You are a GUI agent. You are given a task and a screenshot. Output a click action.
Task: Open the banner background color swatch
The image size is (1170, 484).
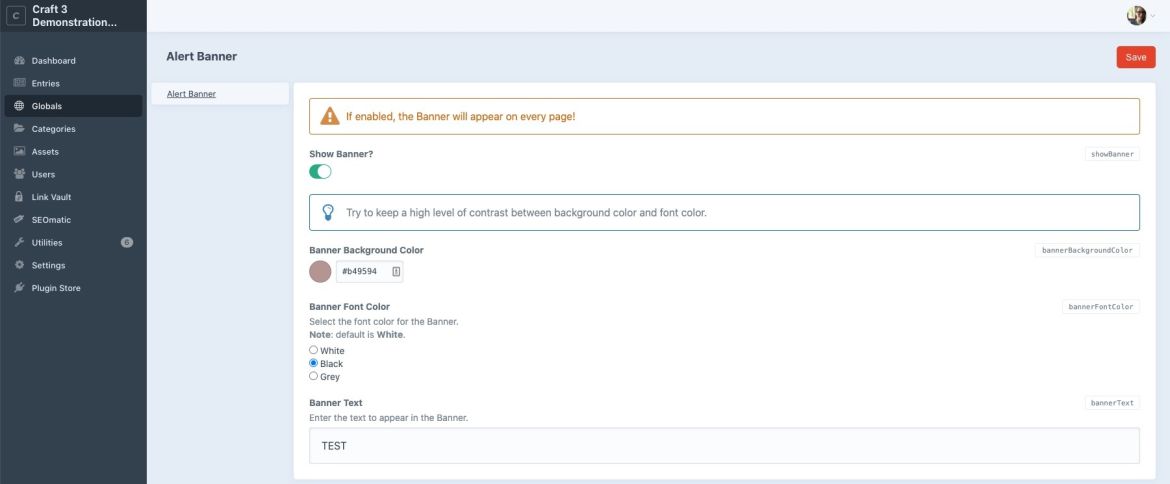coord(320,272)
